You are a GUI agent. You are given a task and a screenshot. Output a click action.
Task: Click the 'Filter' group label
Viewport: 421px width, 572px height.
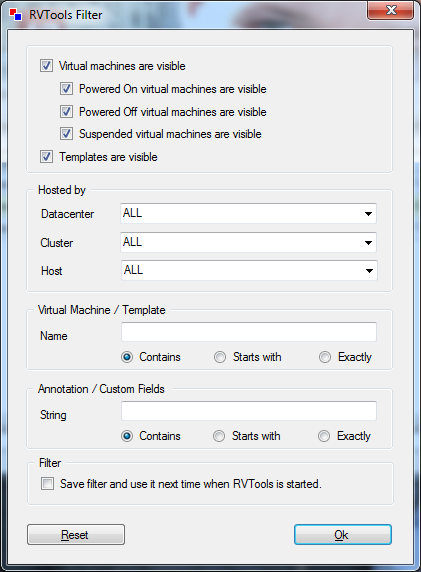click(x=50, y=463)
